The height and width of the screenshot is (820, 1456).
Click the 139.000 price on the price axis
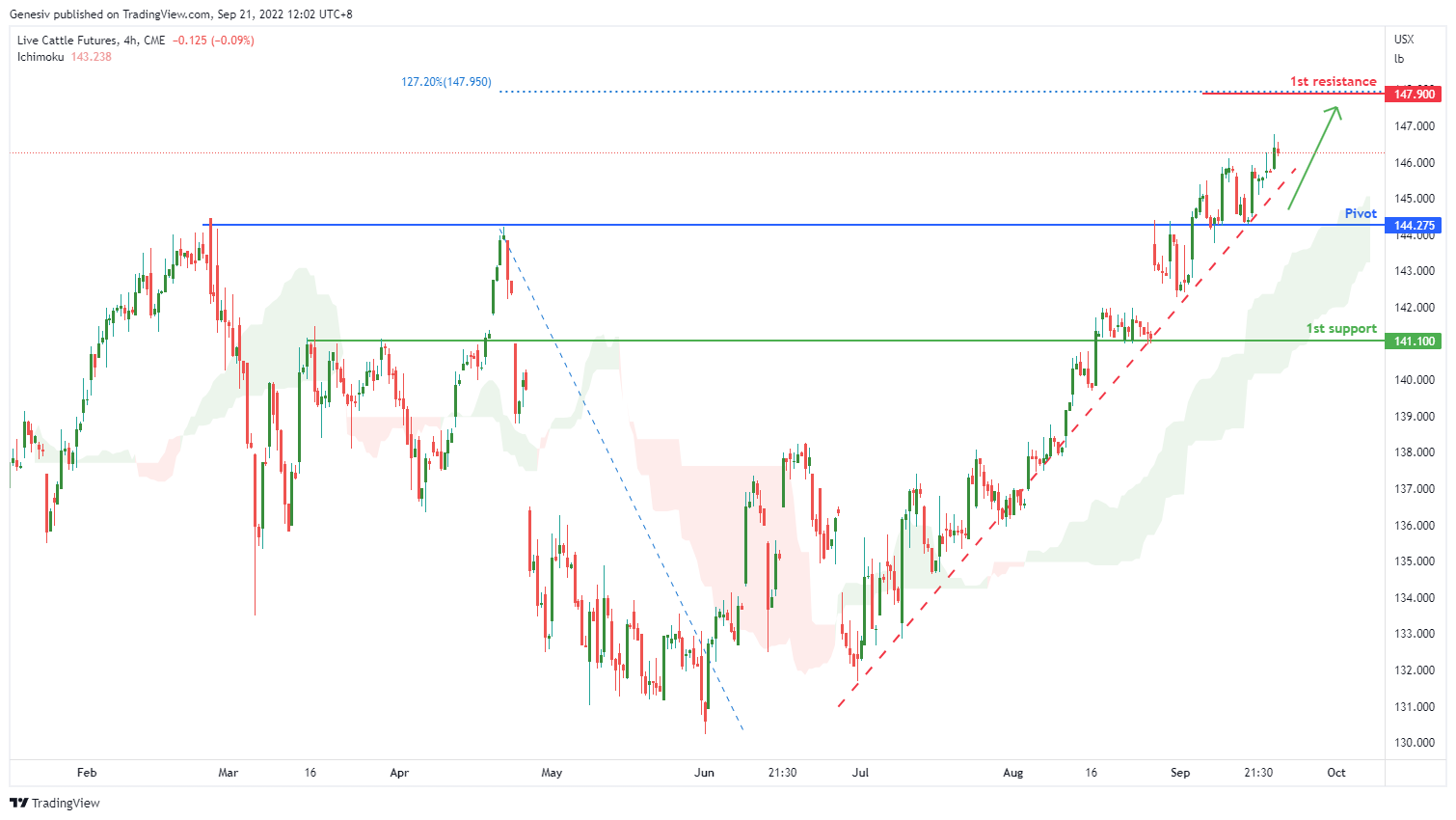(1414, 417)
